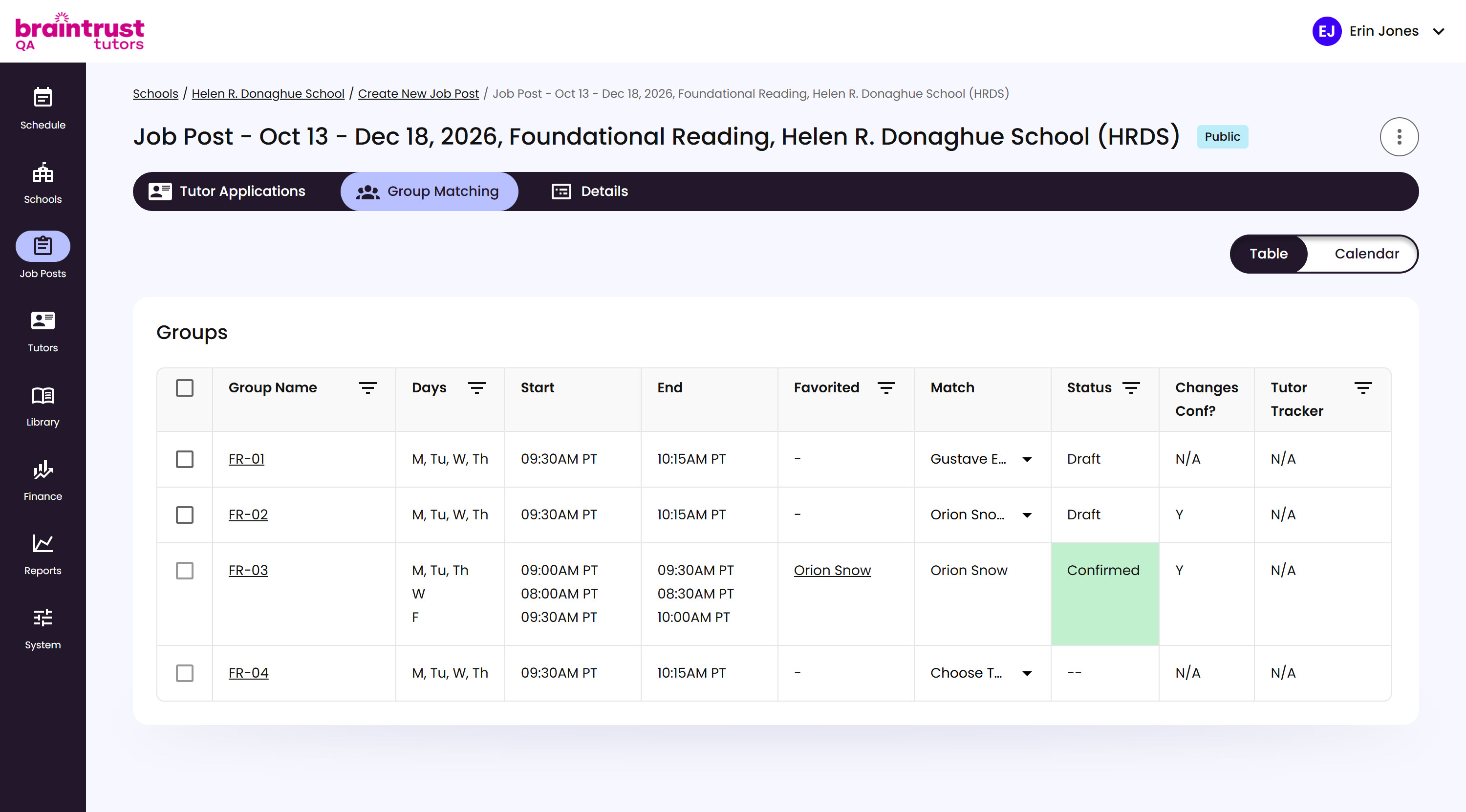Switch to Calendar view
Image resolution: width=1466 pixels, height=812 pixels.
pos(1366,254)
